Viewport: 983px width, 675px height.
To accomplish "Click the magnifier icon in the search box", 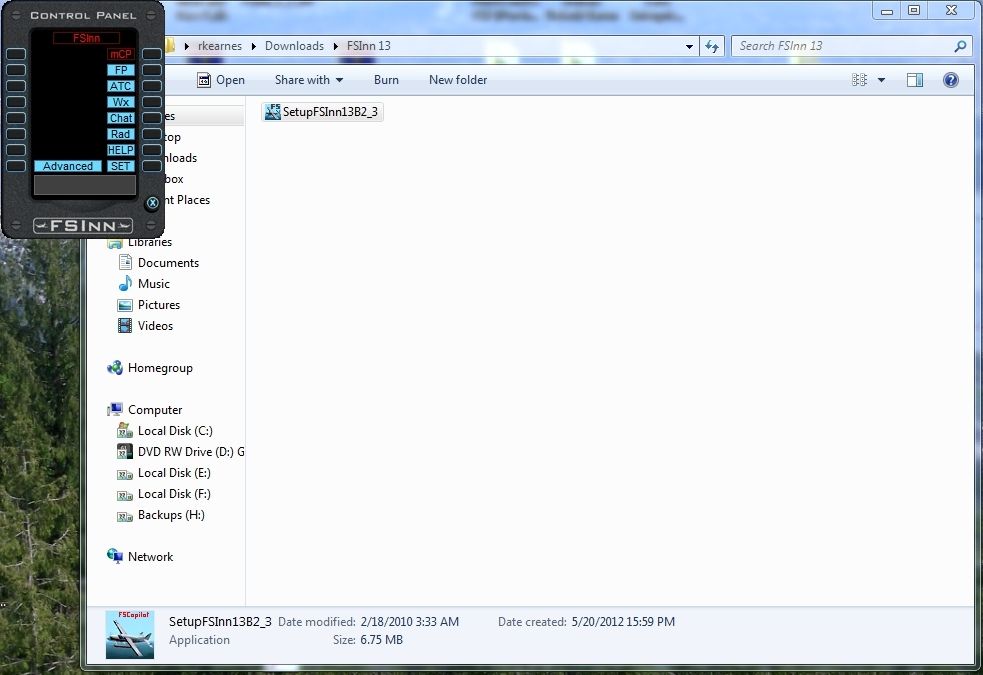I will point(960,46).
